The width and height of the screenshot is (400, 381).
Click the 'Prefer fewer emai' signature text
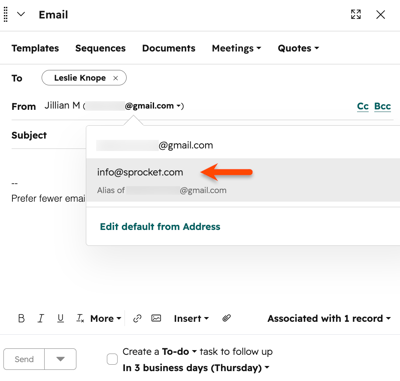coord(48,198)
